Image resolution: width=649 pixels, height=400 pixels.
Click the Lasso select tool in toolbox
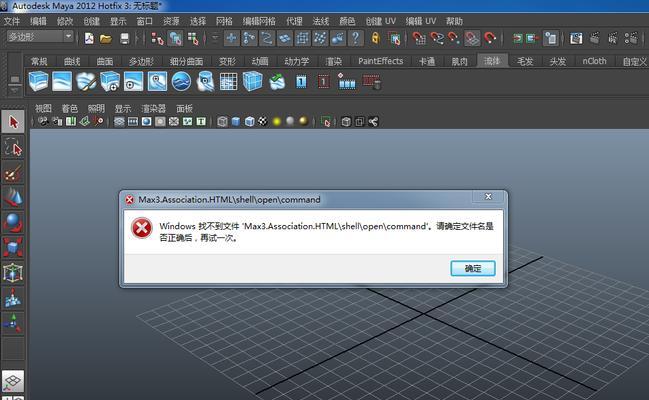(x=13, y=147)
